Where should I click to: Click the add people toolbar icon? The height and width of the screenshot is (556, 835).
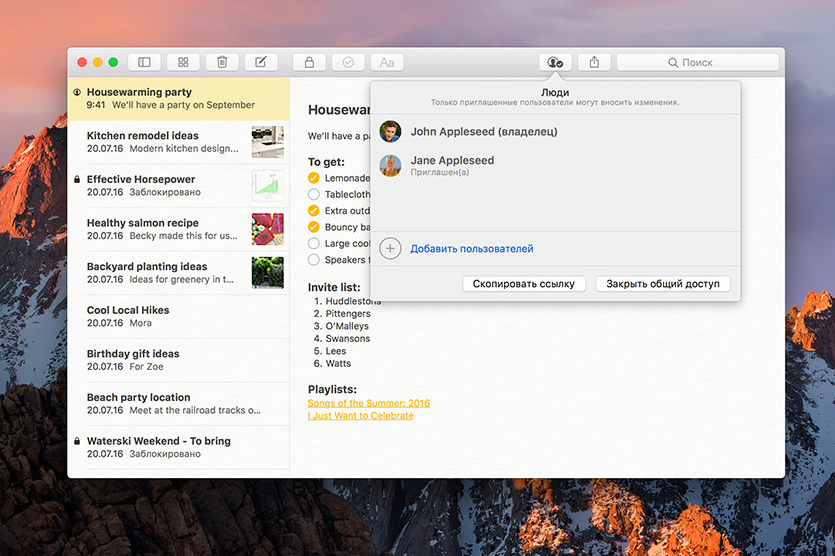555,62
